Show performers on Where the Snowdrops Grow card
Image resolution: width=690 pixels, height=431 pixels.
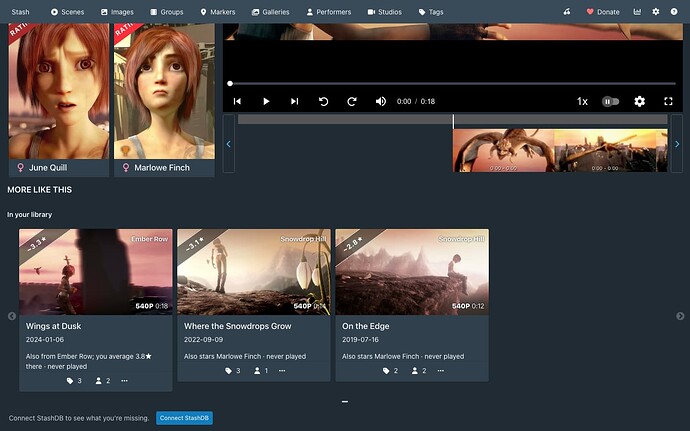pos(261,371)
